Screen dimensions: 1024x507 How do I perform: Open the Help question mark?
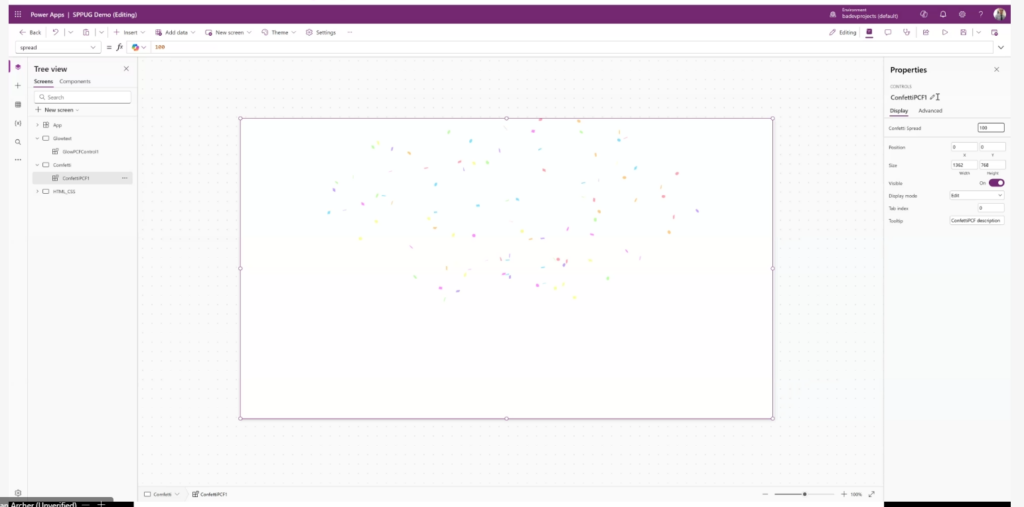980,14
